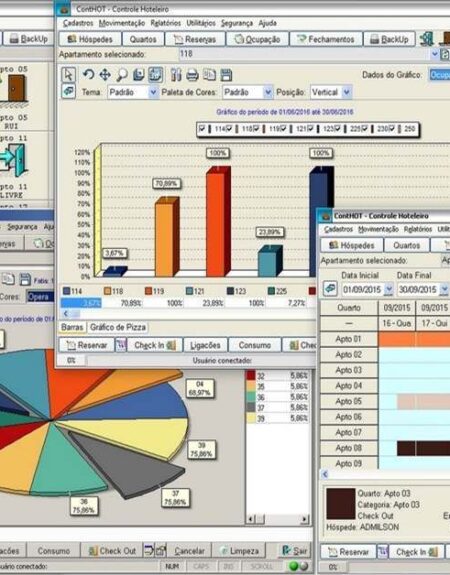Click the copy chart icon
450x575 pixels.
point(209,75)
